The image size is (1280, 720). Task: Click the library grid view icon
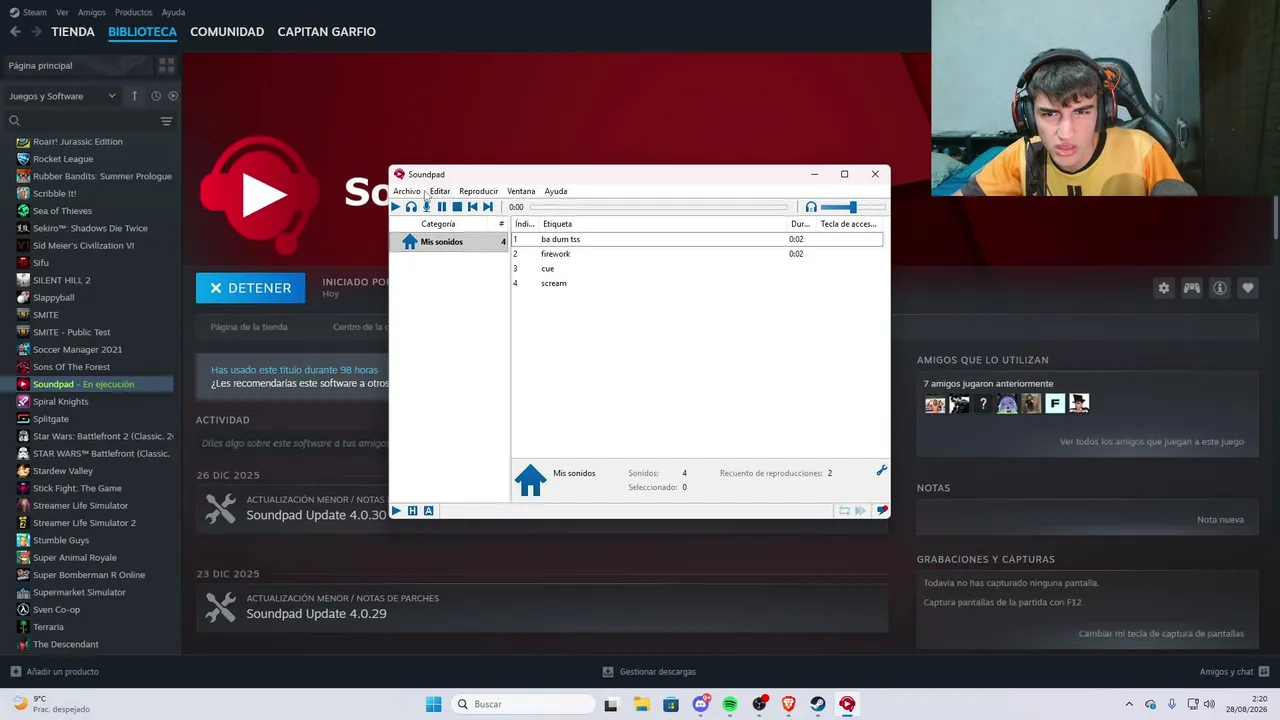click(166, 65)
